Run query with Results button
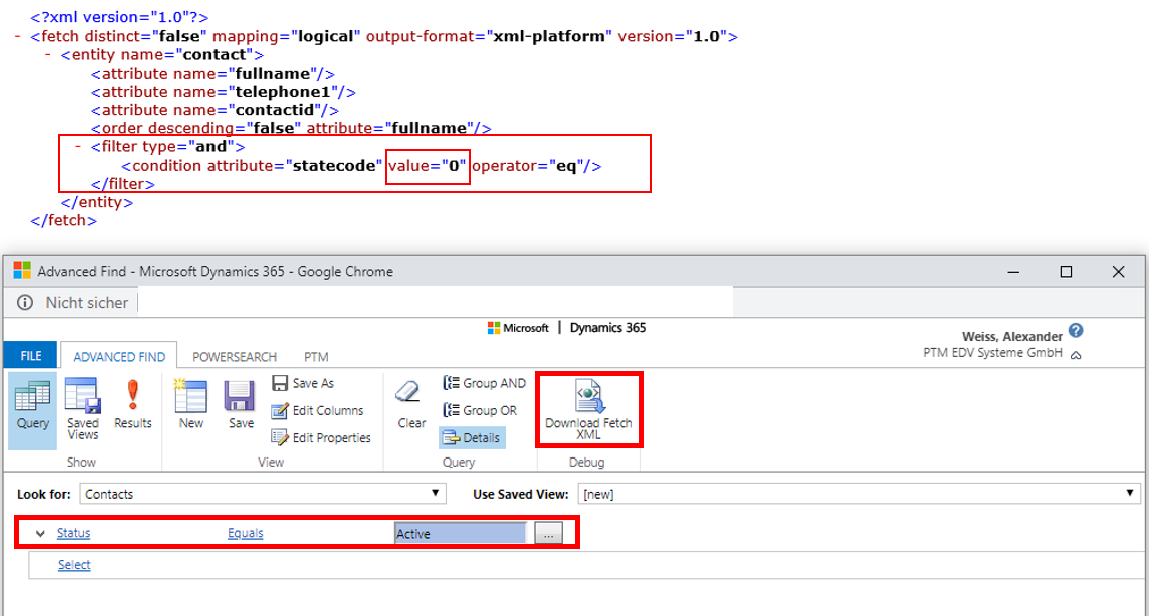Screen dimensions: 1149x616 [x=133, y=404]
